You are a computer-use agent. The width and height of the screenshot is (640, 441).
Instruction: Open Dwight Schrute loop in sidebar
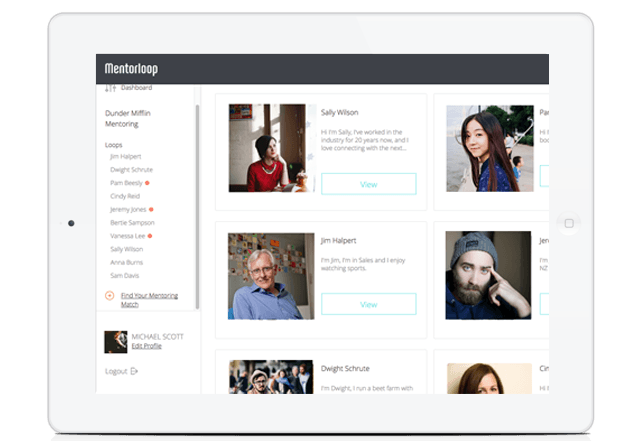point(131,169)
